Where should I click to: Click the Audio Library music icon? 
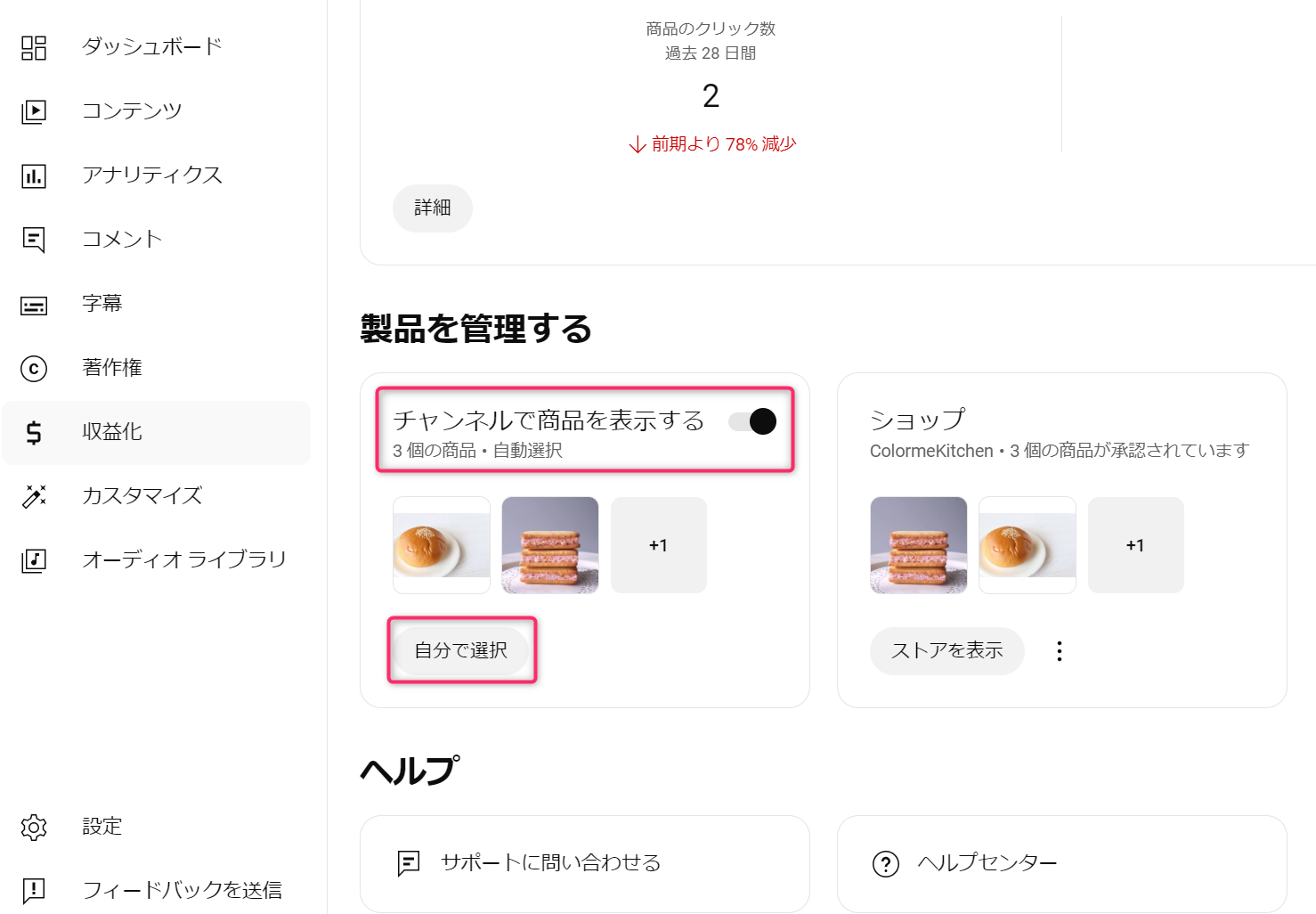click(34, 560)
